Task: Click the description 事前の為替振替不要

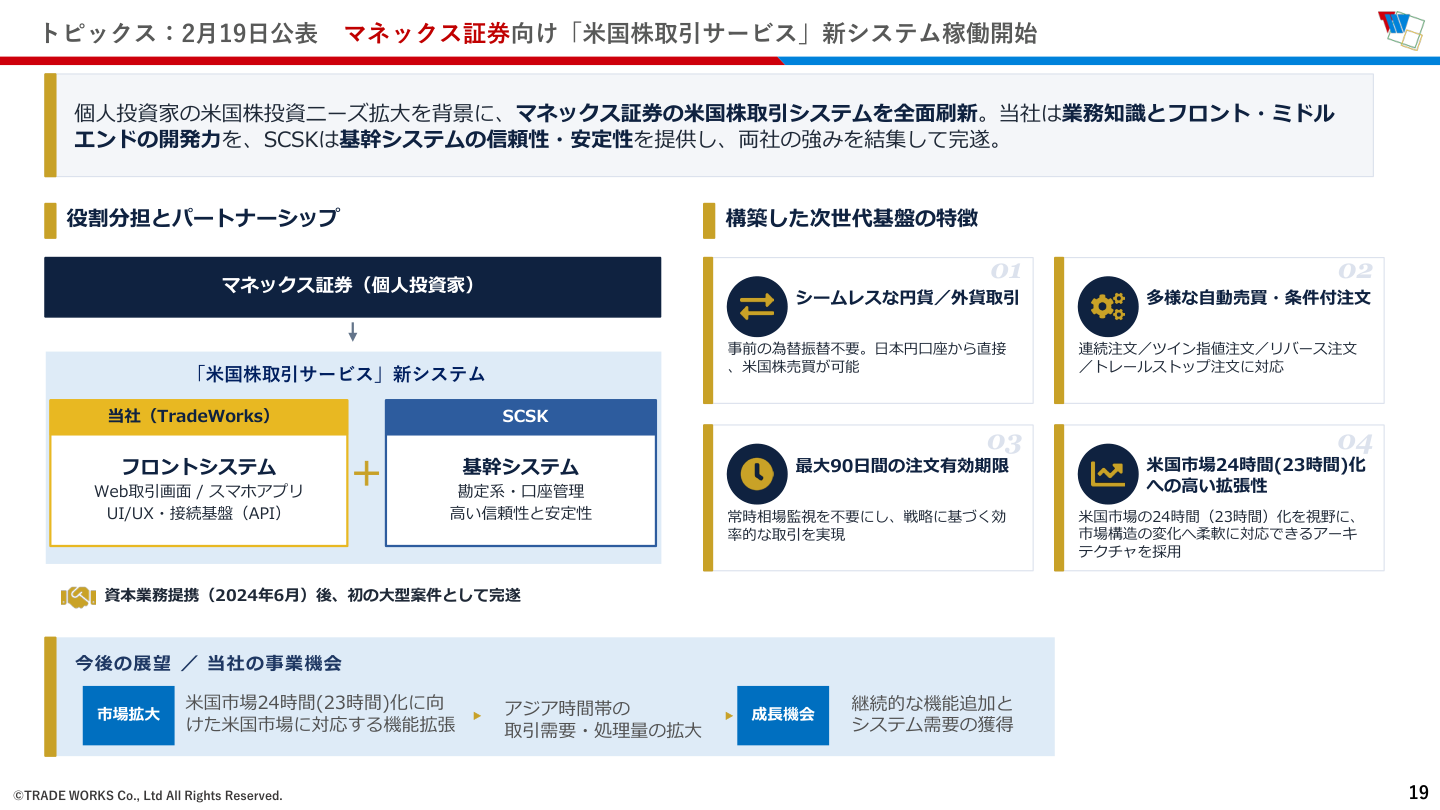Action: [x=867, y=358]
